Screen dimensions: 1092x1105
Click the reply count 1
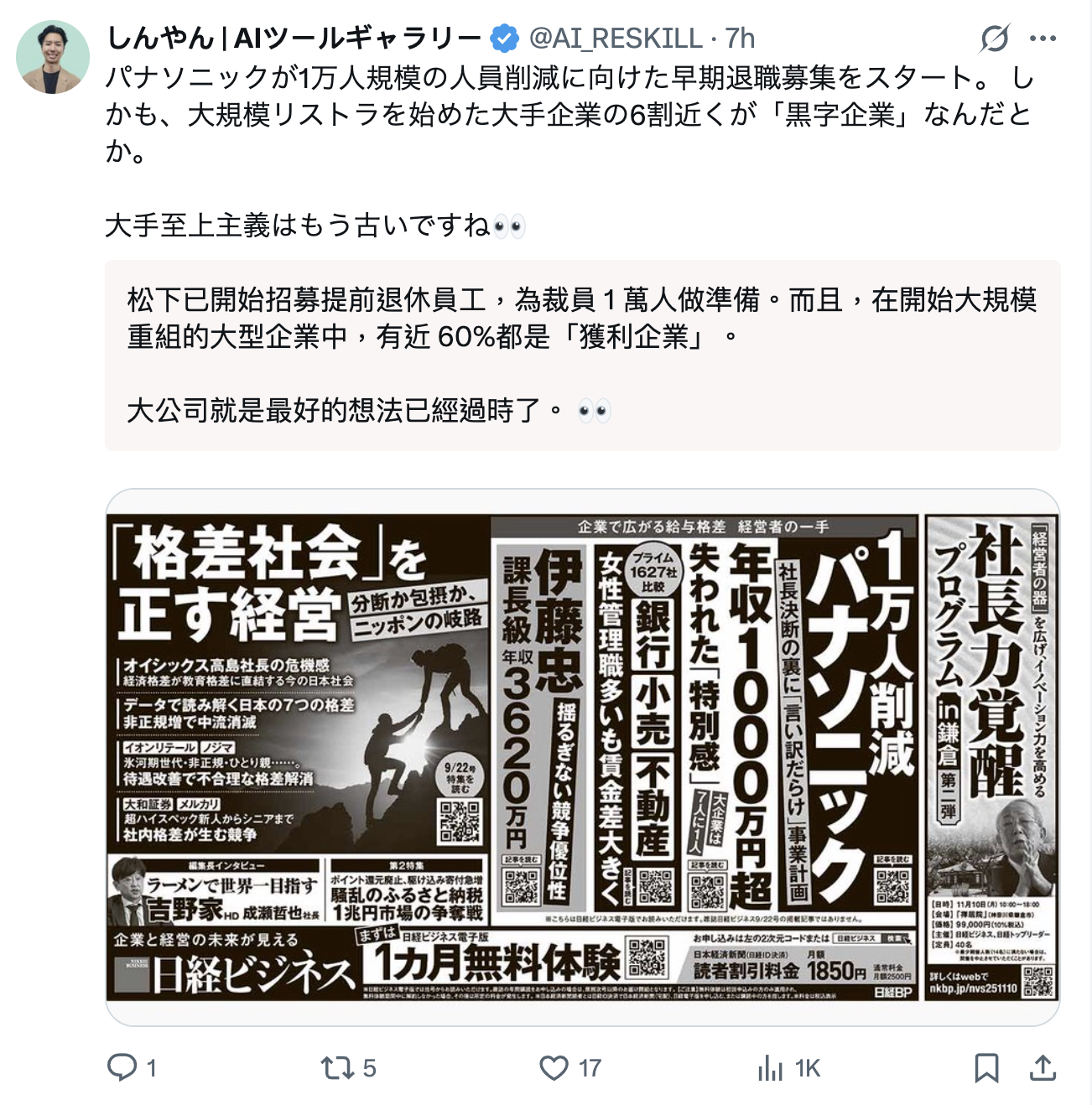(x=152, y=1068)
